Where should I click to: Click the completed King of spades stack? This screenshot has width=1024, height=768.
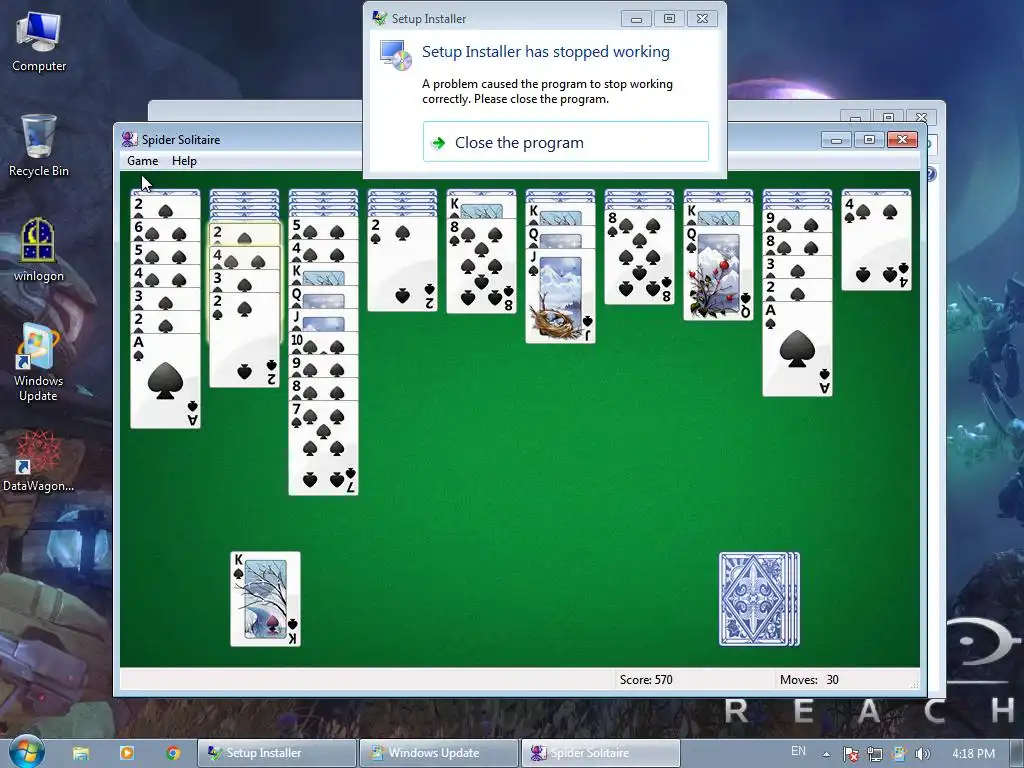coord(265,599)
